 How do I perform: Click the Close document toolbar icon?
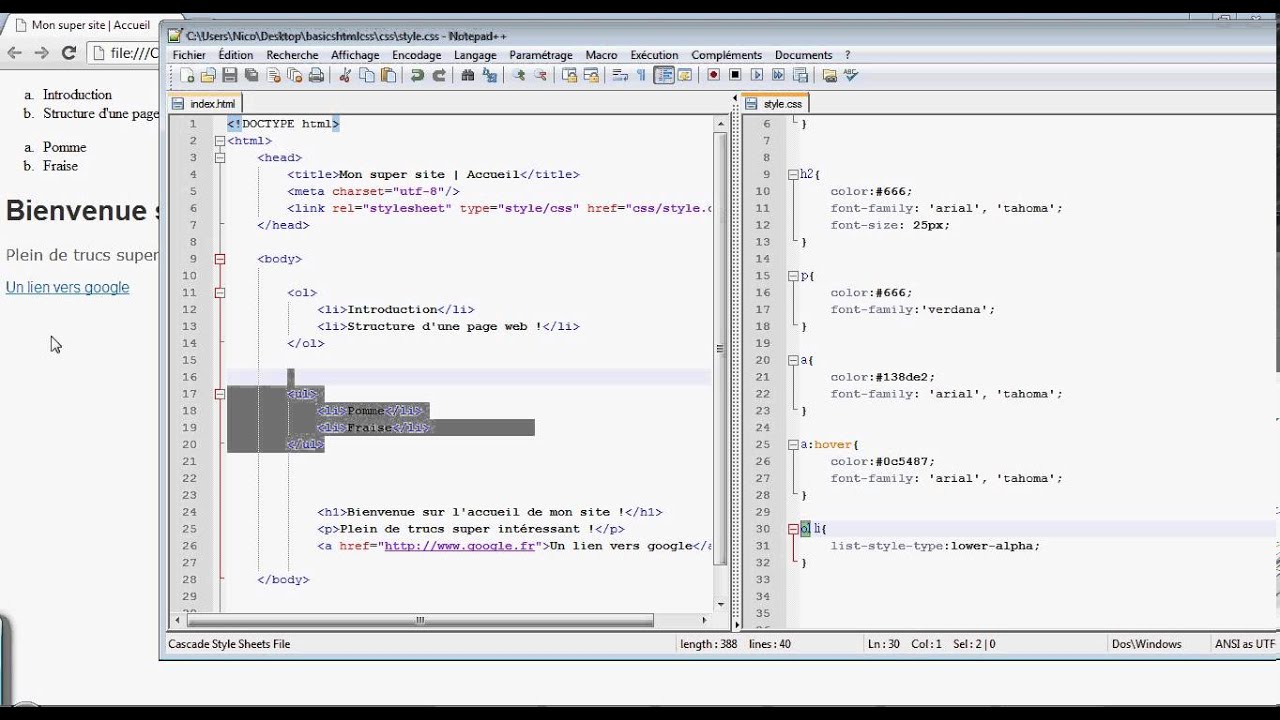tap(273, 75)
